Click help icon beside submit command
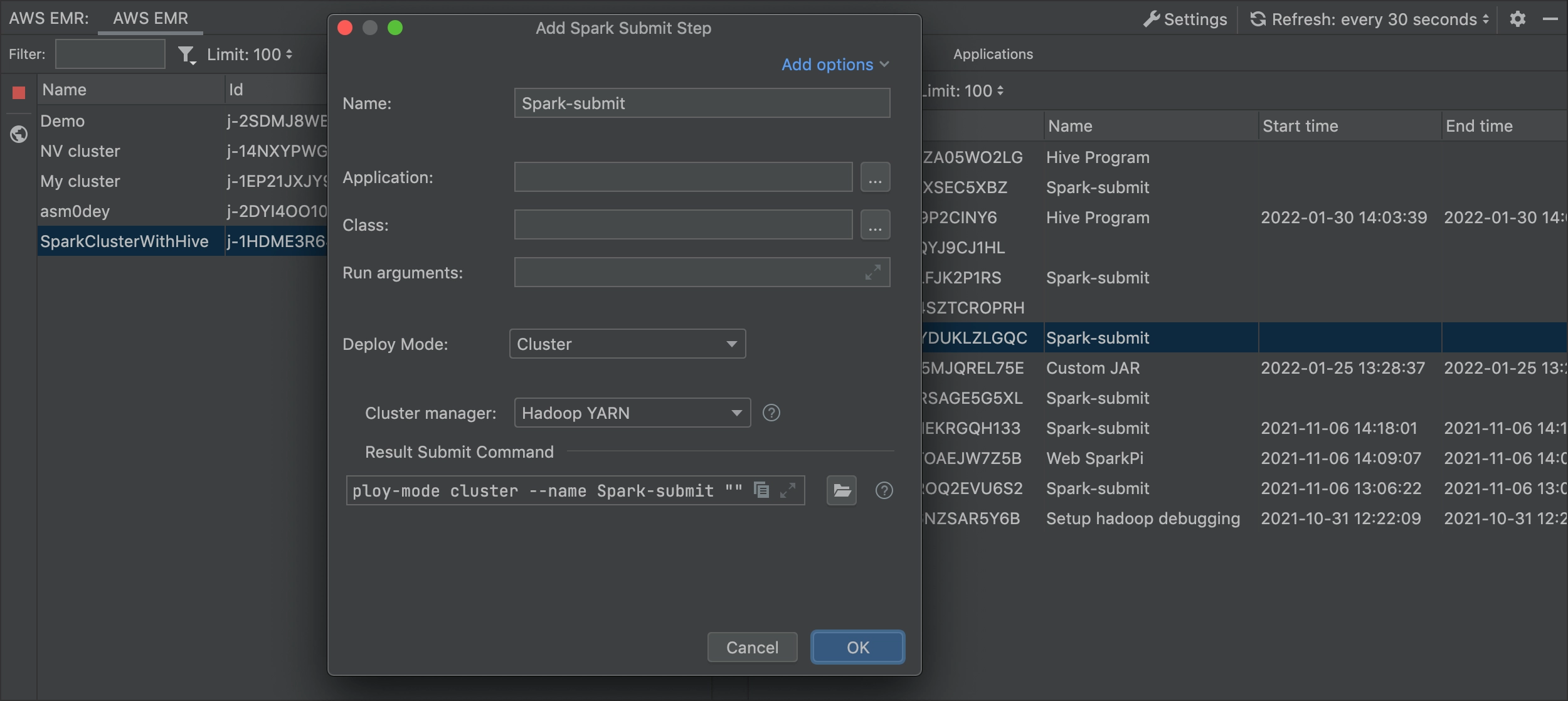The height and width of the screenshot is (701, 1568). [884, 490]
